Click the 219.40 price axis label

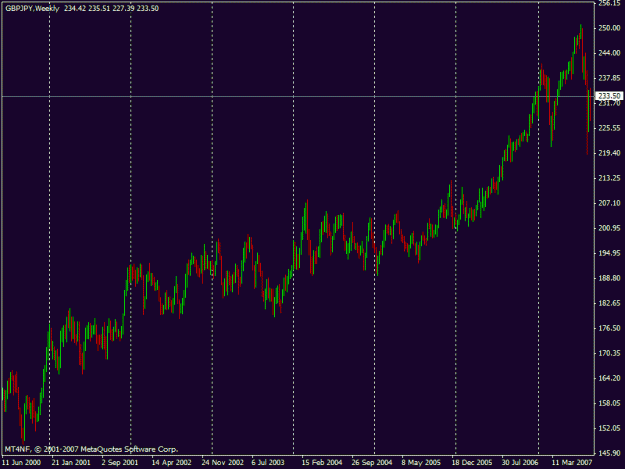[x=609, y=153]
